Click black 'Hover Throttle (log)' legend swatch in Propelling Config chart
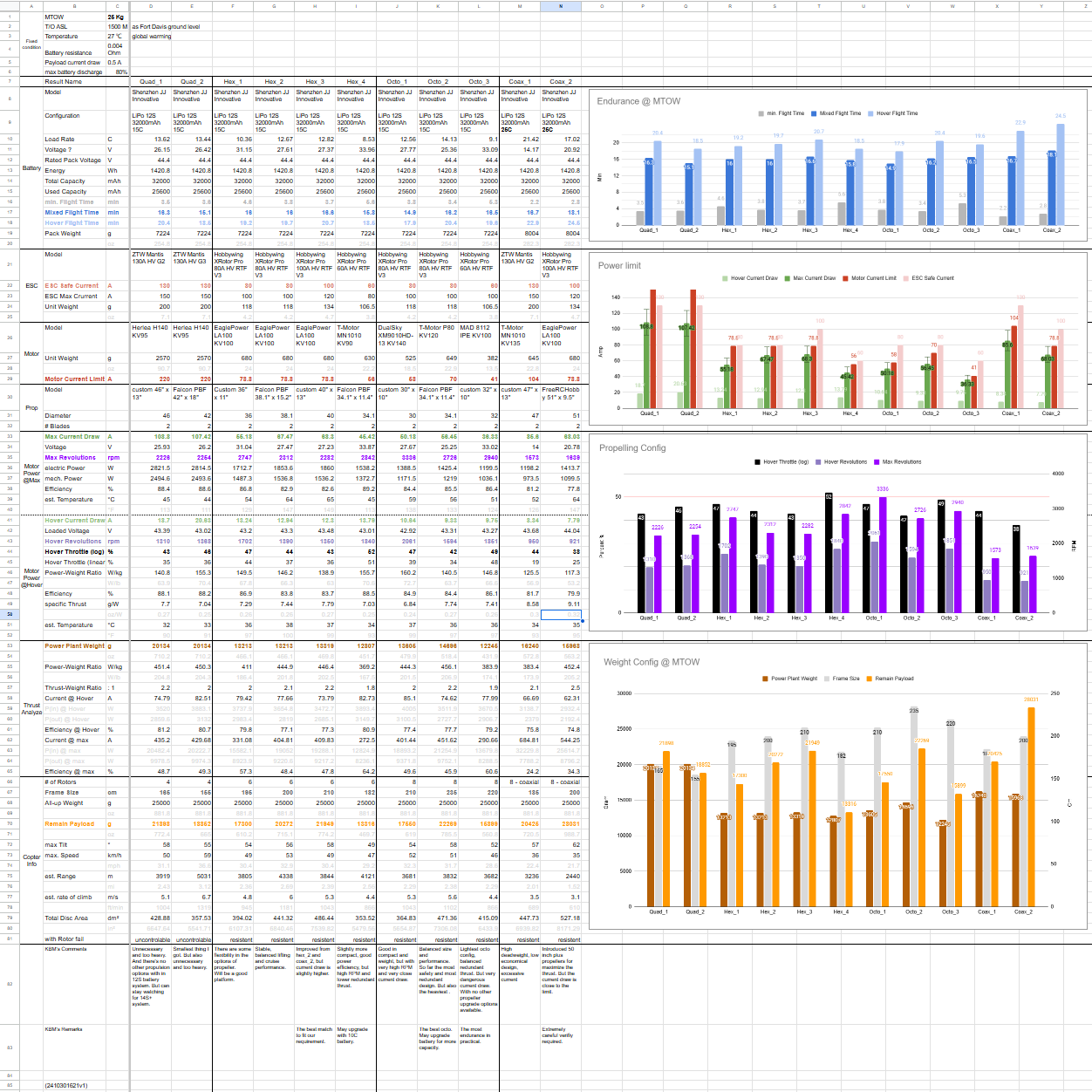The width and height of the screenshot is (1092, 1092). 757,462
